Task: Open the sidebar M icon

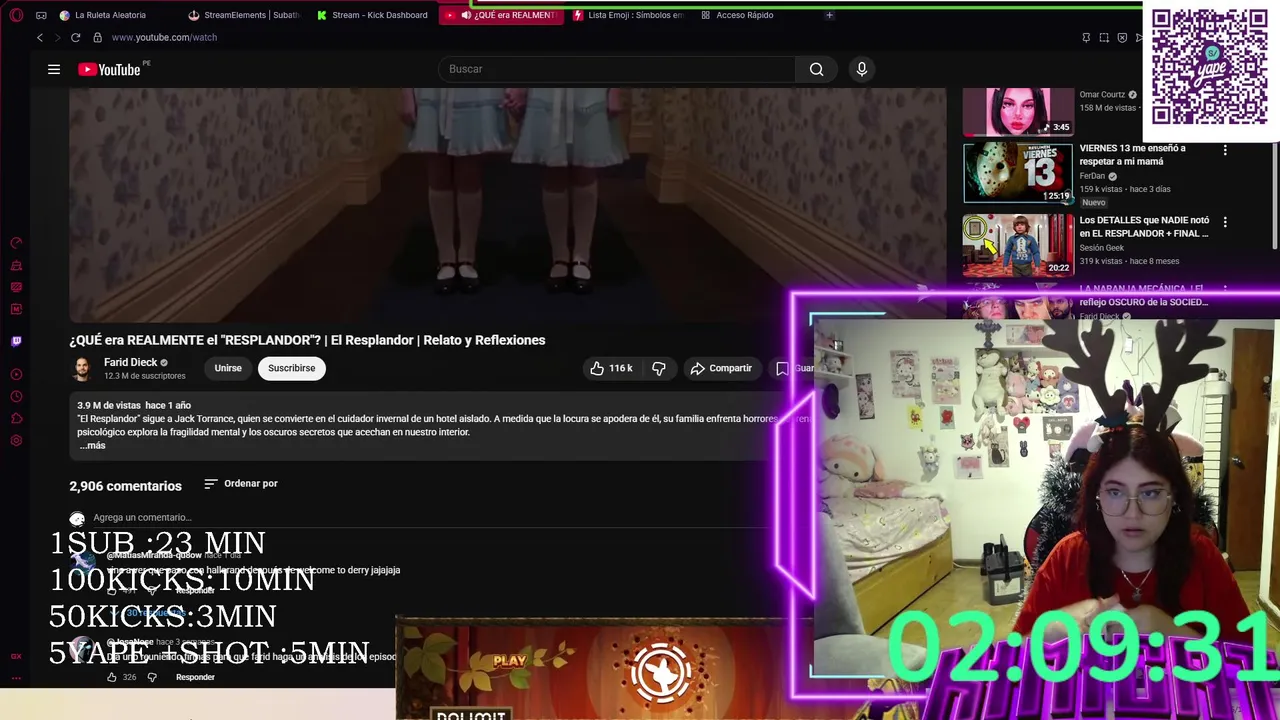Action: pyautogui.click(x=16, y=309)
